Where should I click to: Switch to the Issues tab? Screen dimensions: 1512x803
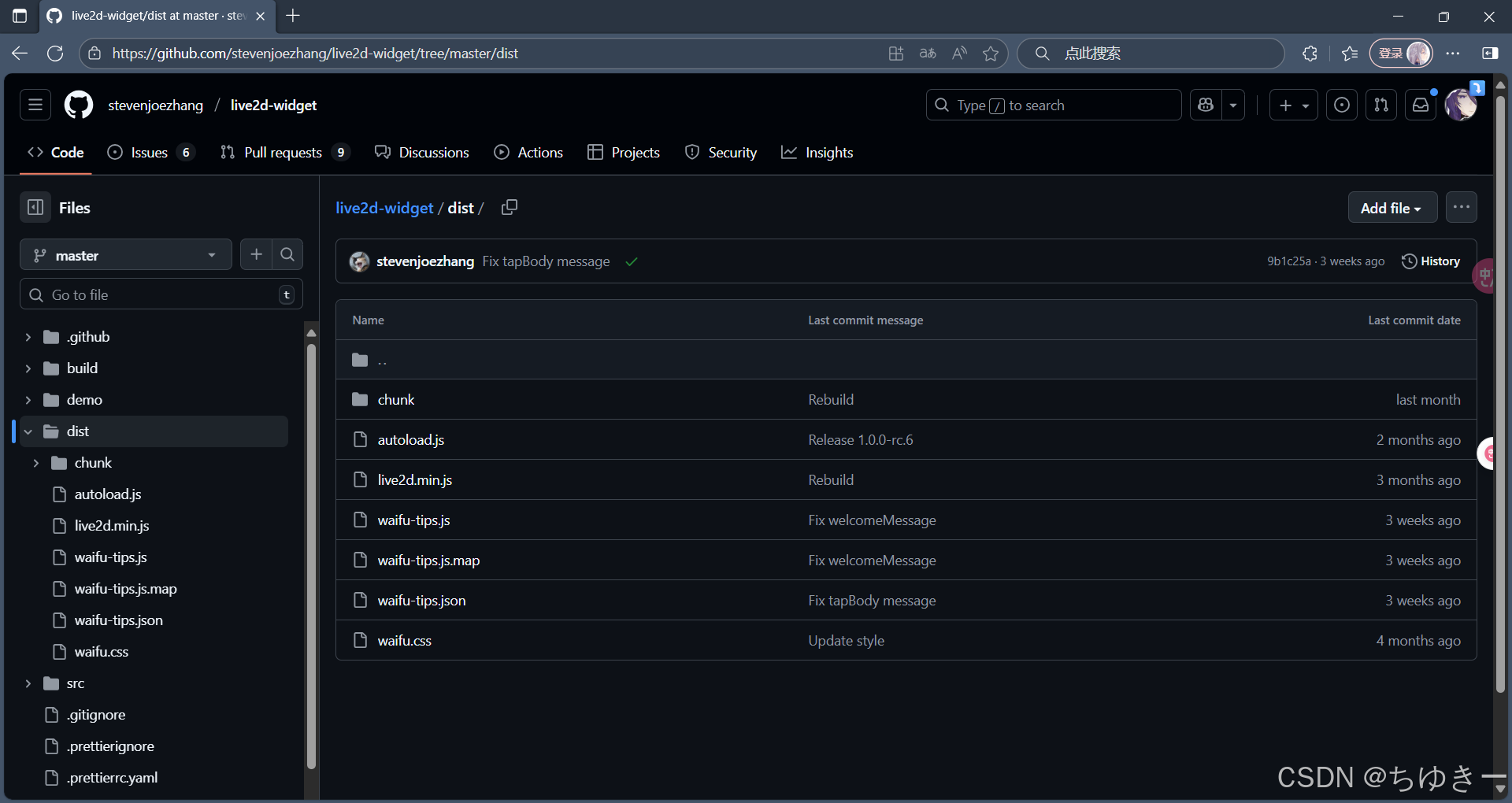coord(150,152)
